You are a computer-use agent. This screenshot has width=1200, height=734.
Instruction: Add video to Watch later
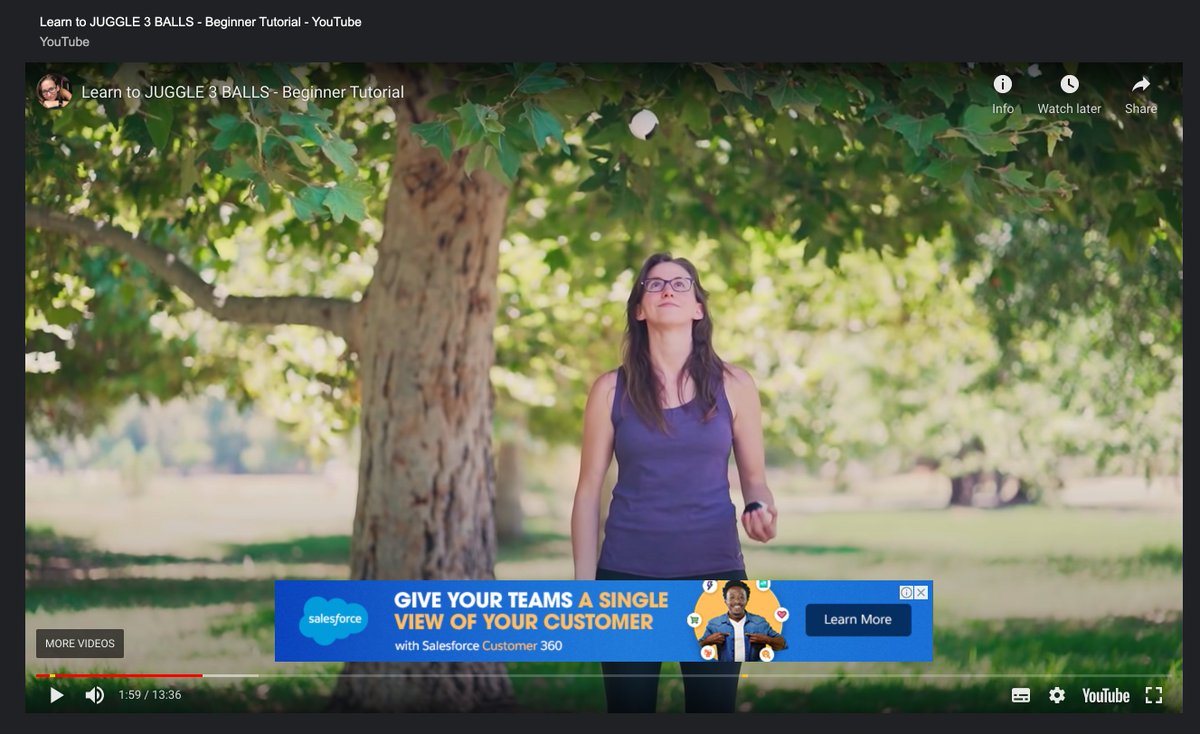[x=1069, y=93]
